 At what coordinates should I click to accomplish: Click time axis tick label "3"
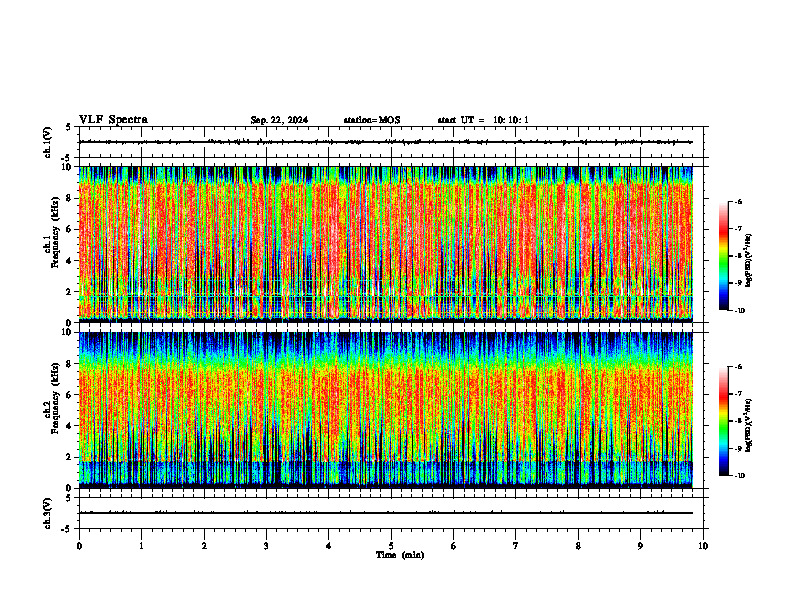coord(266,546)
